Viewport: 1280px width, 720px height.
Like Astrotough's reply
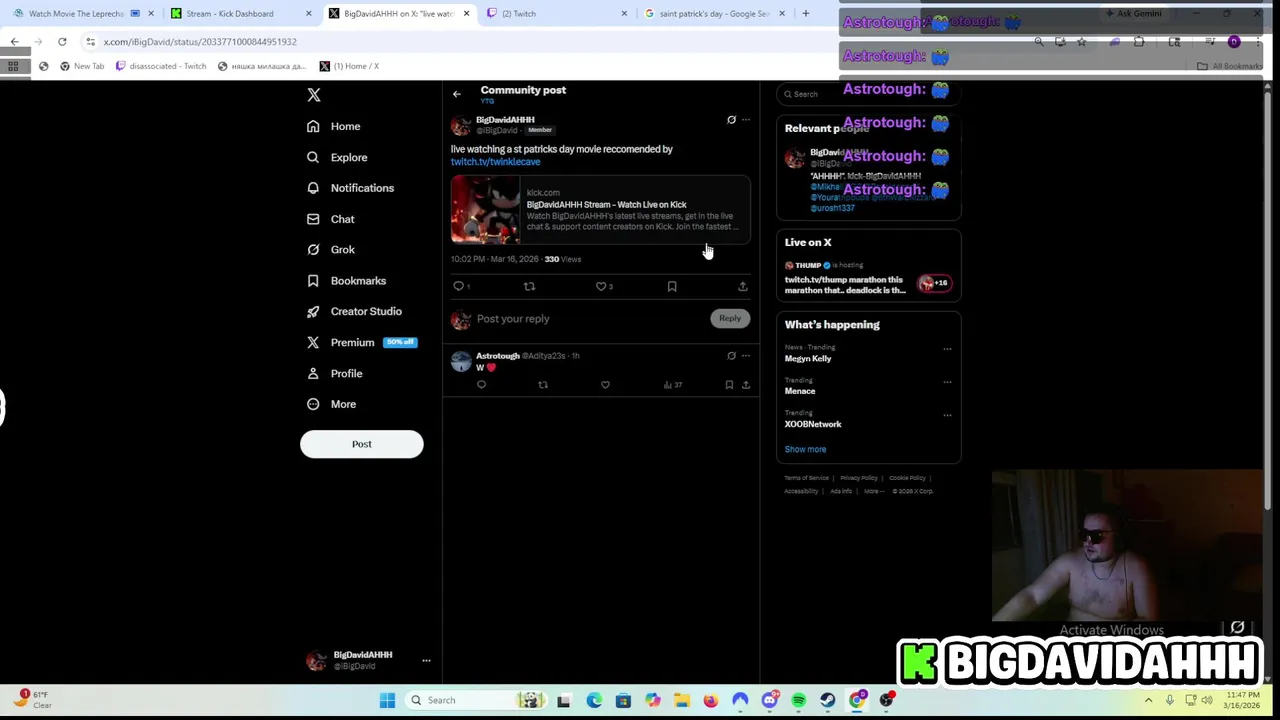[605, 385]
